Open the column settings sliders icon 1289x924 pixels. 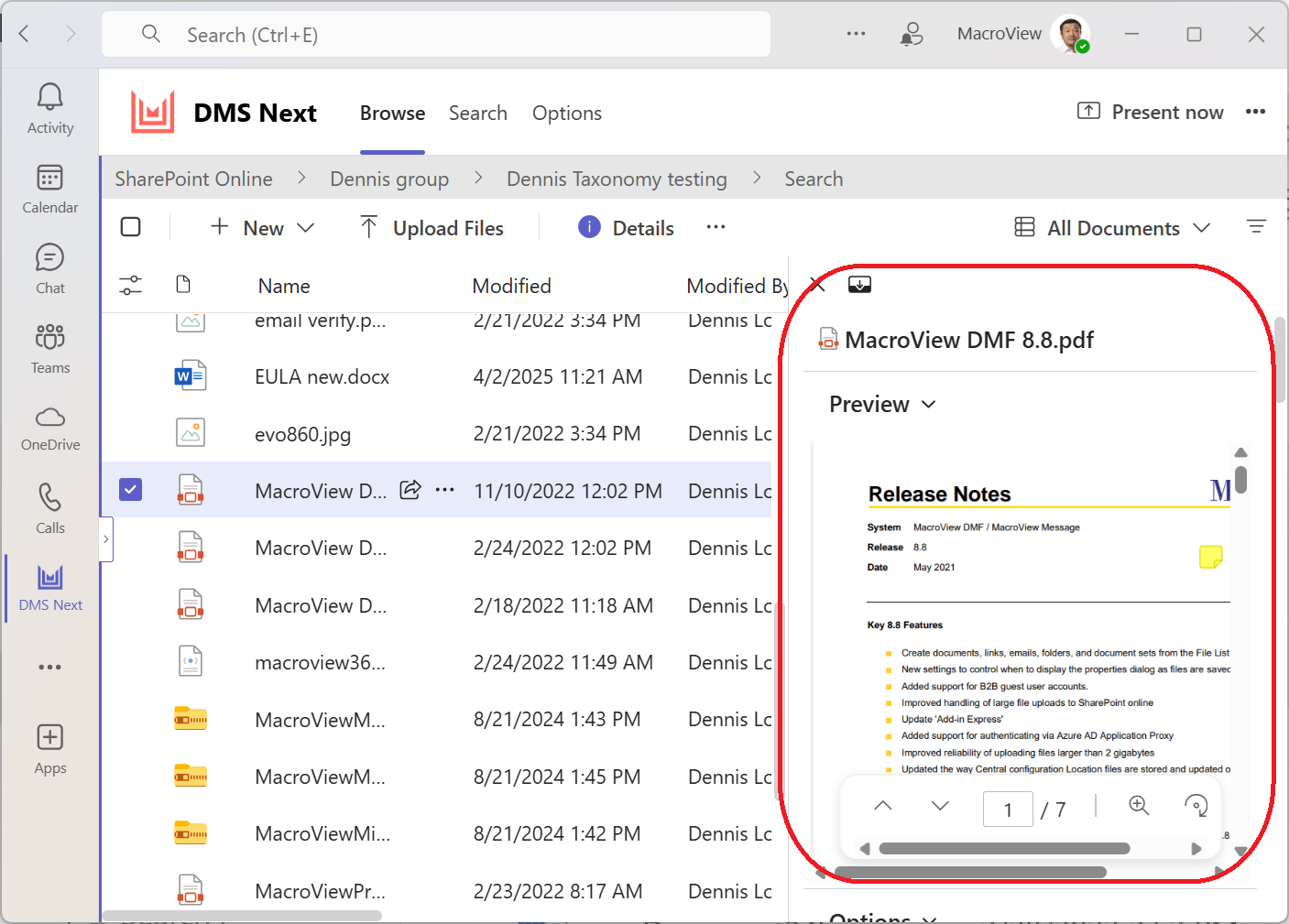[131, 286]
